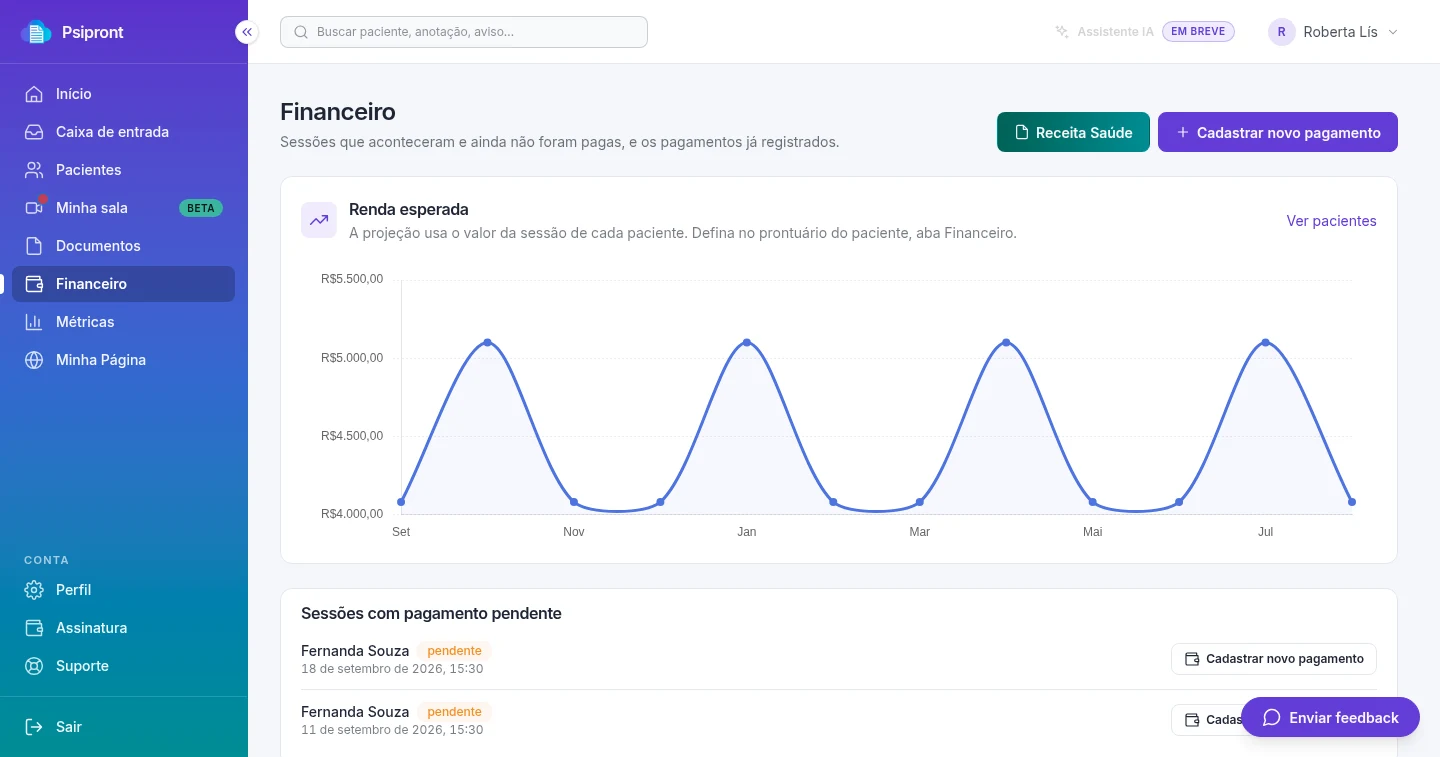
Task: Open Suporte lifebuoy icon
Action: [34, 666]
